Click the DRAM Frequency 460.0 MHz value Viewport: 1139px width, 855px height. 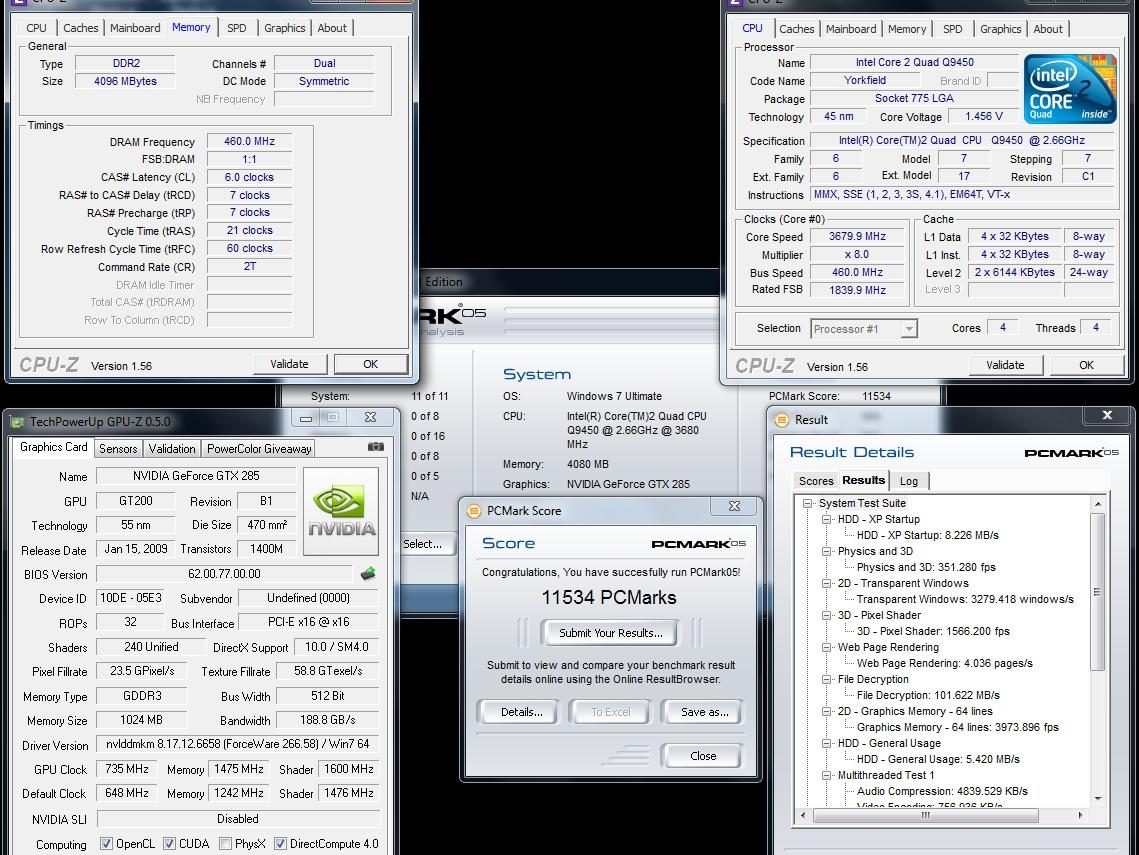pos(249,142)
